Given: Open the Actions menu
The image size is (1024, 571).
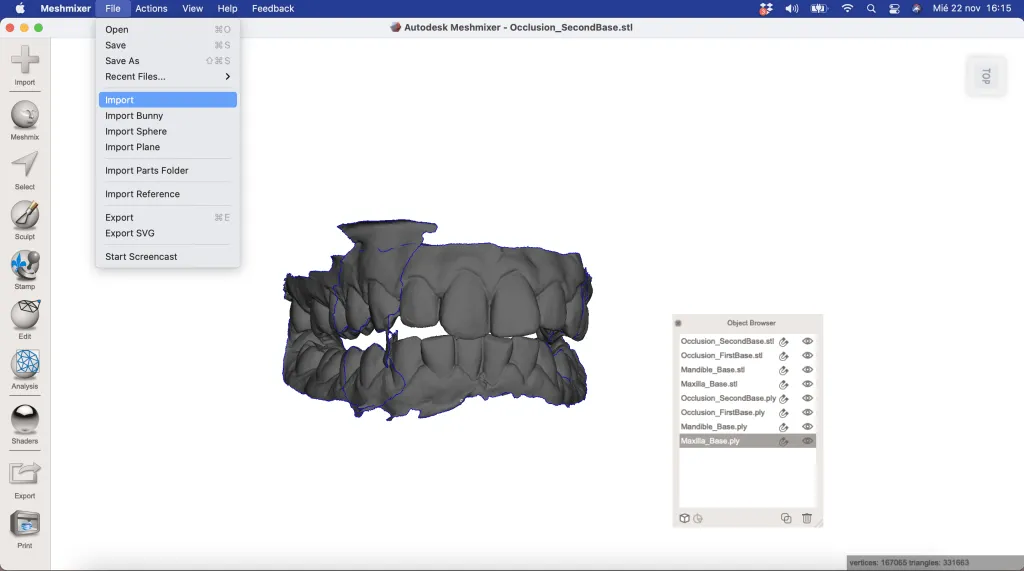Looking at the screenshot, I should (x=152, y=8).
